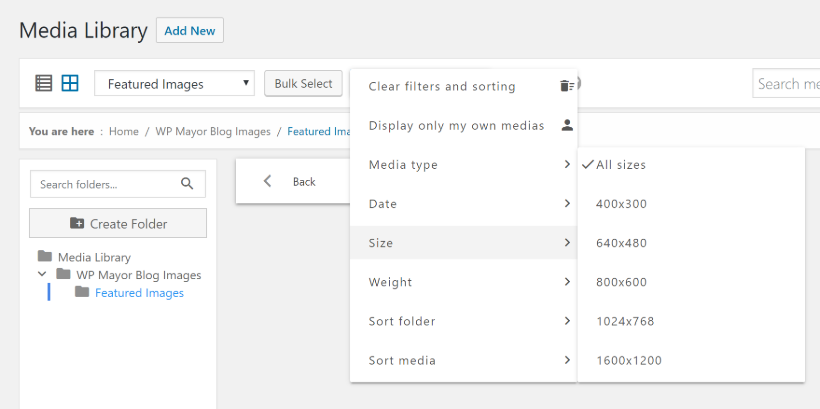Select Media Library in folder tree
Viewport: 820px width, 409px height.
click(94, 257)
